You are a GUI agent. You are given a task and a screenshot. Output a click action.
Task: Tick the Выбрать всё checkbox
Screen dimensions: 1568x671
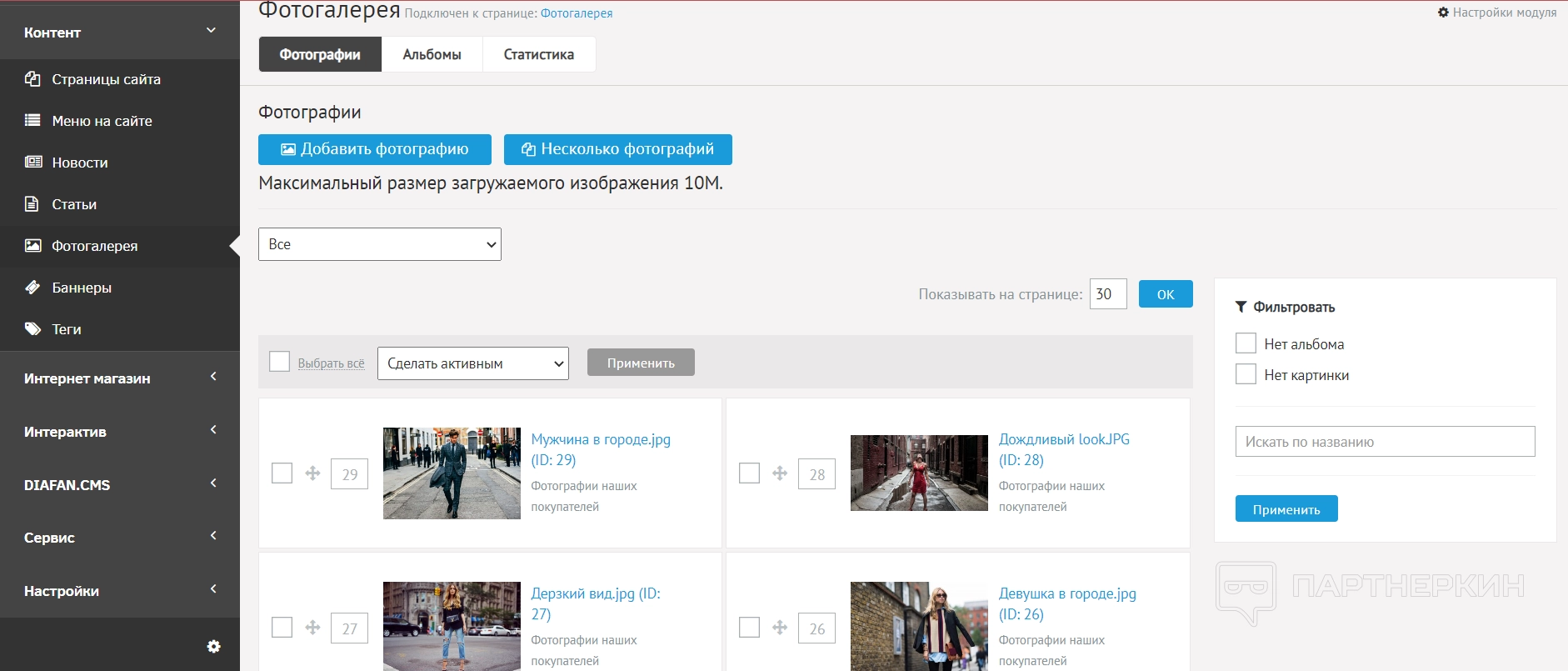point(280,362)
